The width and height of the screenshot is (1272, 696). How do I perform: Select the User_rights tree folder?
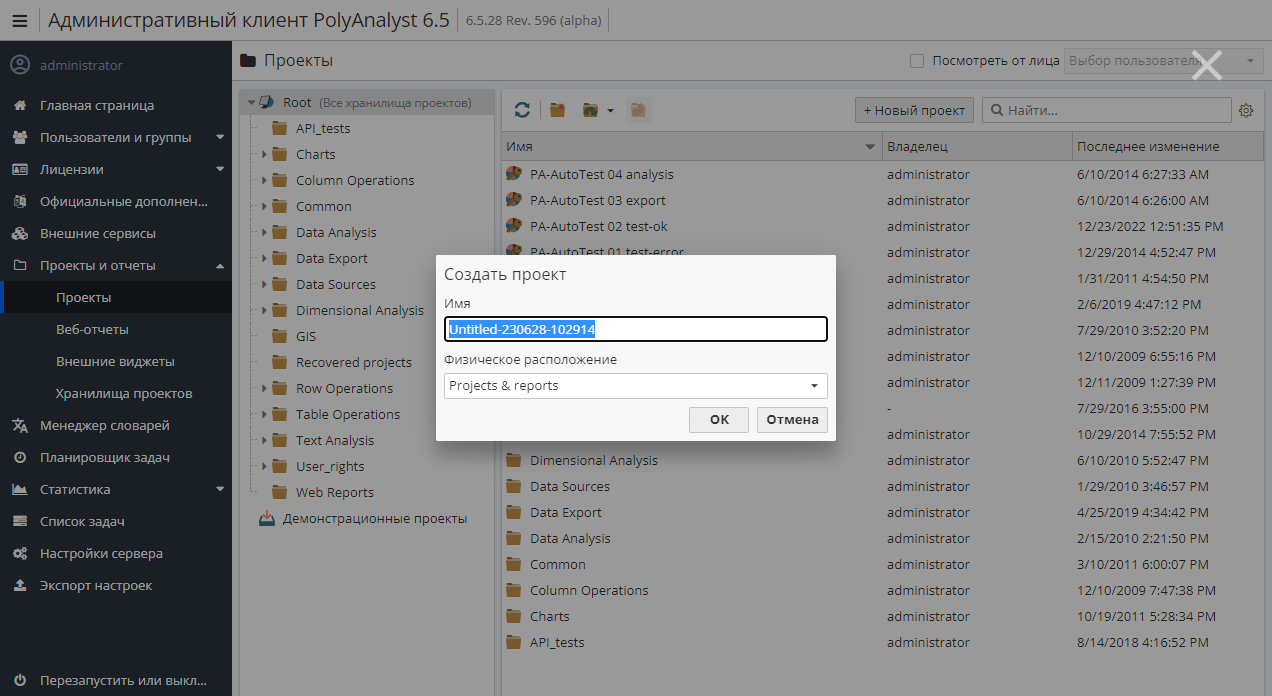pyautogui.click(x=330, y=466)
